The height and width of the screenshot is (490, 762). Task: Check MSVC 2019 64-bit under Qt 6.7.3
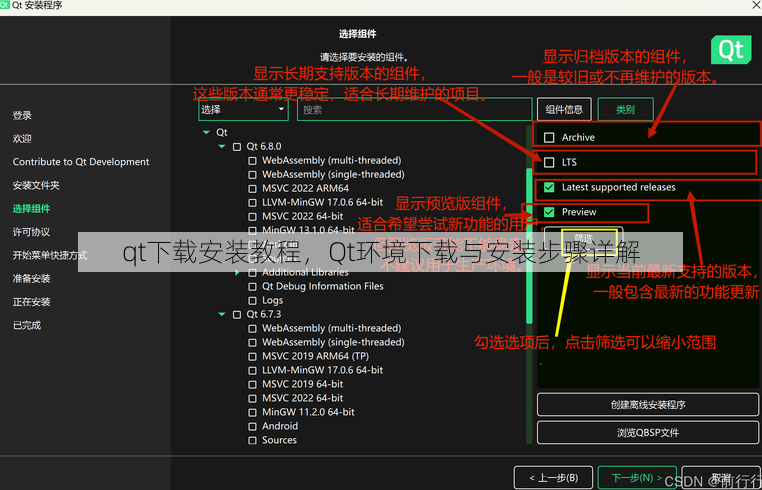[x=253, y=385]
